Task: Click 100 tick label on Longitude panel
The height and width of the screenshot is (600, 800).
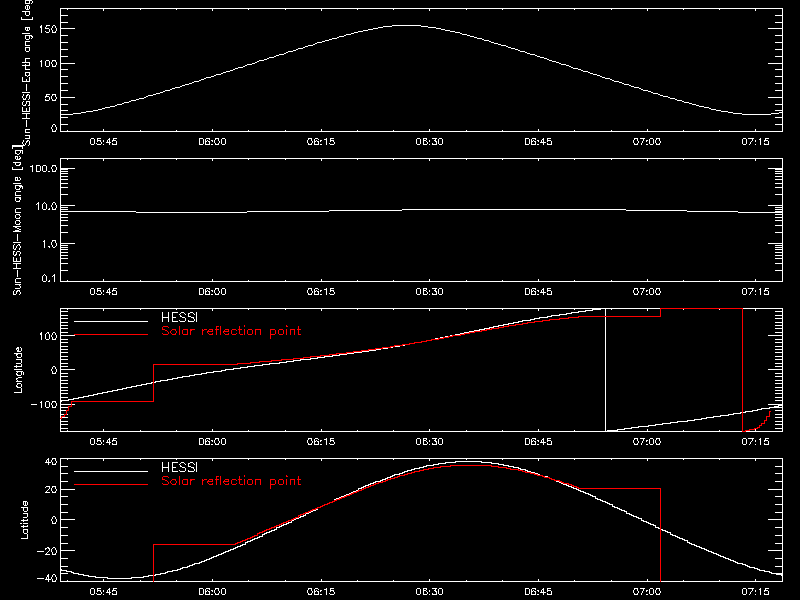Action: coord(48,336)
